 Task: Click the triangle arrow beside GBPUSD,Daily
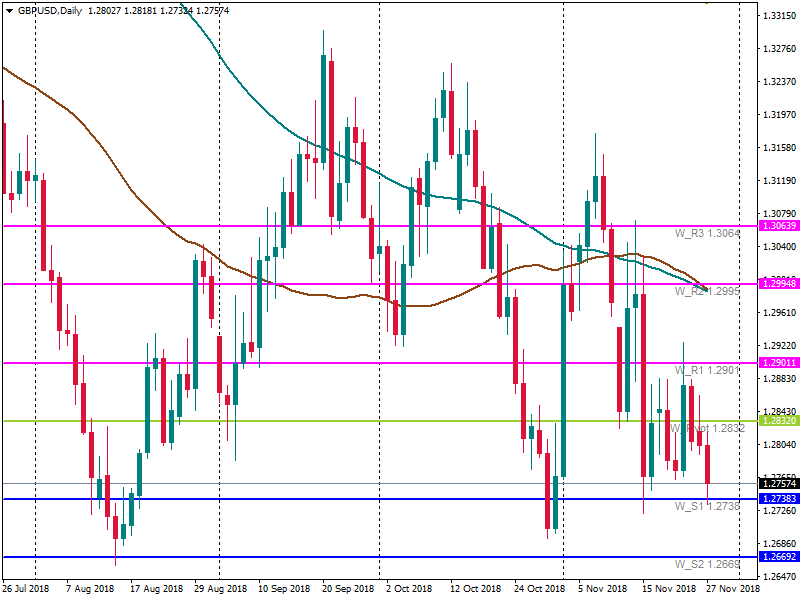tap(8, 10)
